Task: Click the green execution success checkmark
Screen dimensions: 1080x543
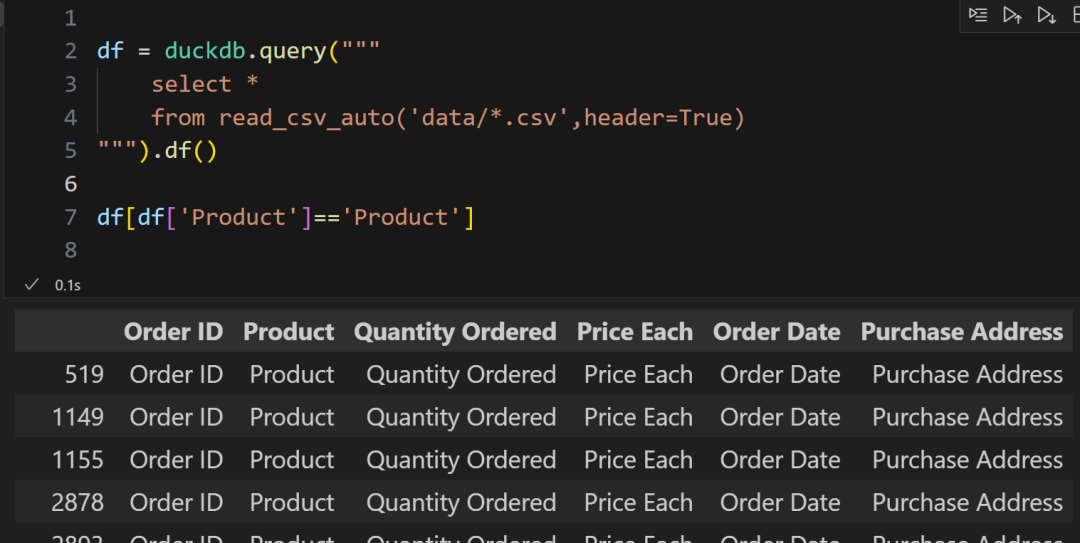Action: tap(32, 285)
